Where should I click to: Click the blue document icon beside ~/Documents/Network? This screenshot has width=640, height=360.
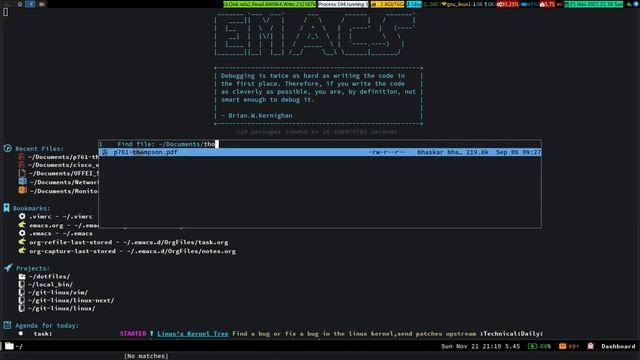point(22,182)
